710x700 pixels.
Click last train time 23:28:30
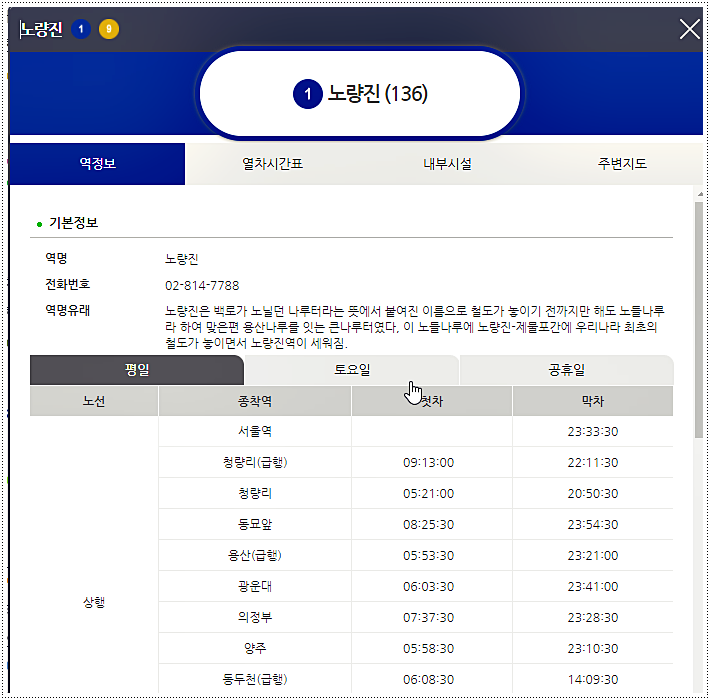(x=593, y=618)
